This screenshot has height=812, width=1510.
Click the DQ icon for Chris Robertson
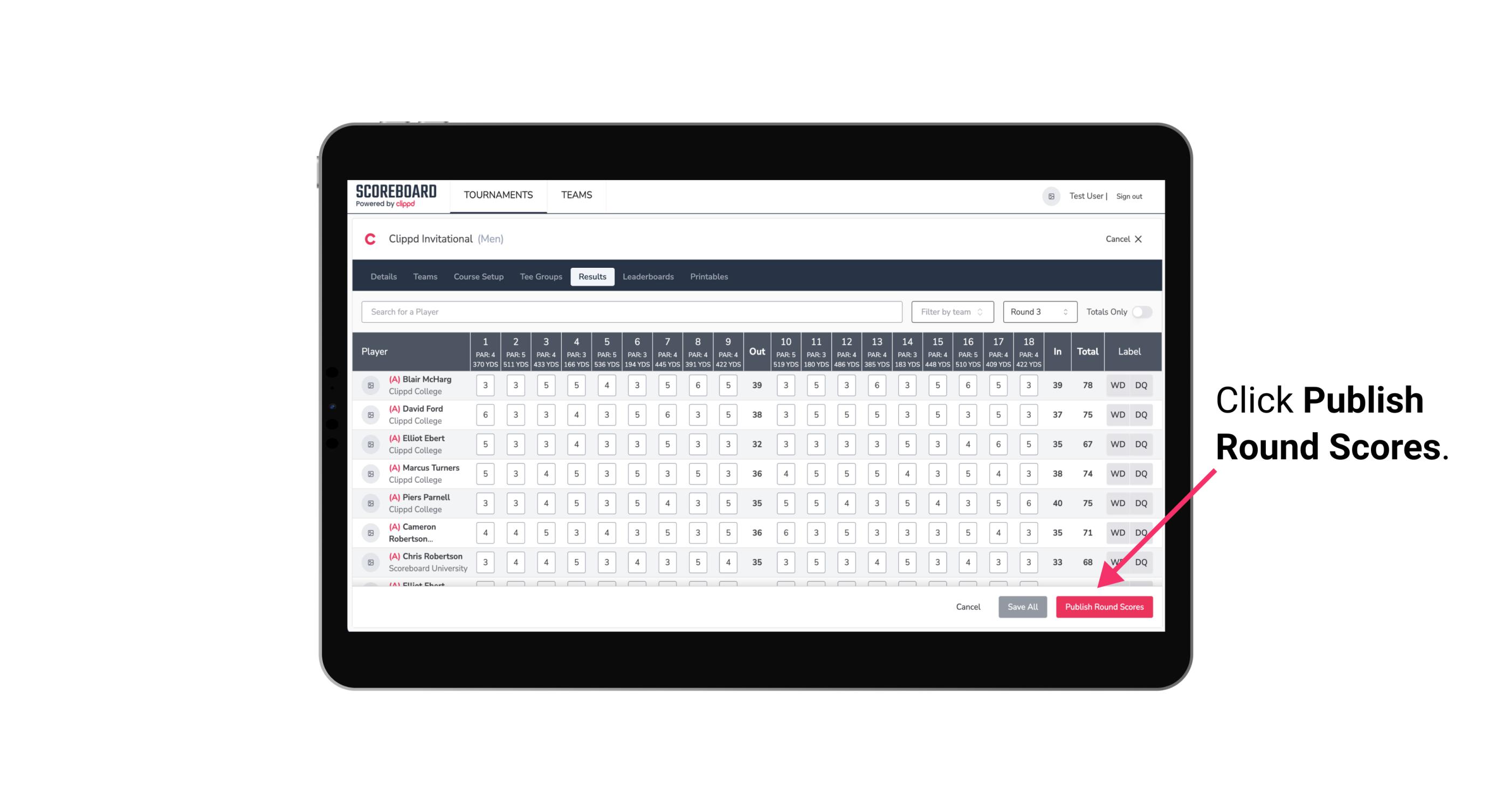pos(1141,562)
